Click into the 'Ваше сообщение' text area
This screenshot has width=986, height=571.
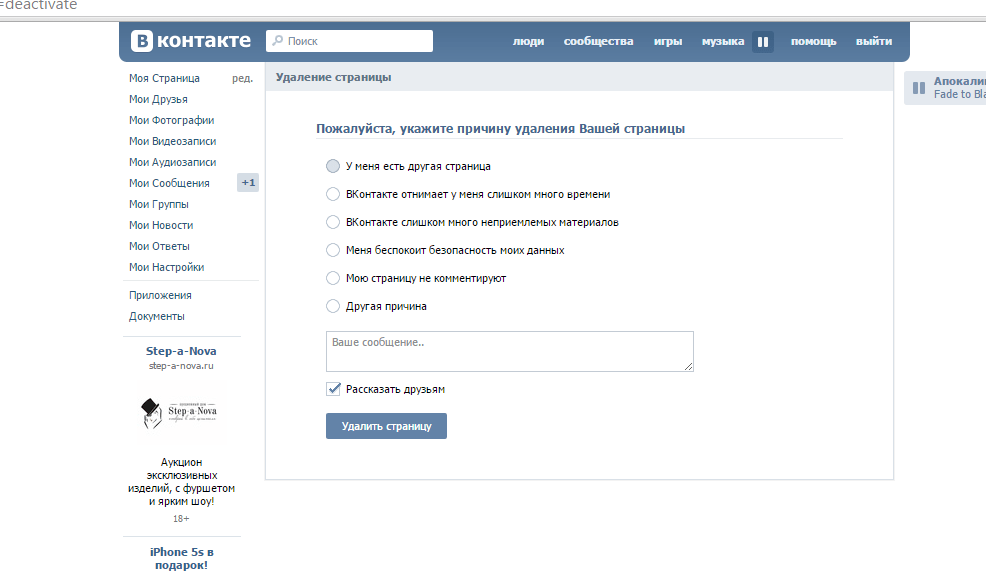tap(509, 352)
